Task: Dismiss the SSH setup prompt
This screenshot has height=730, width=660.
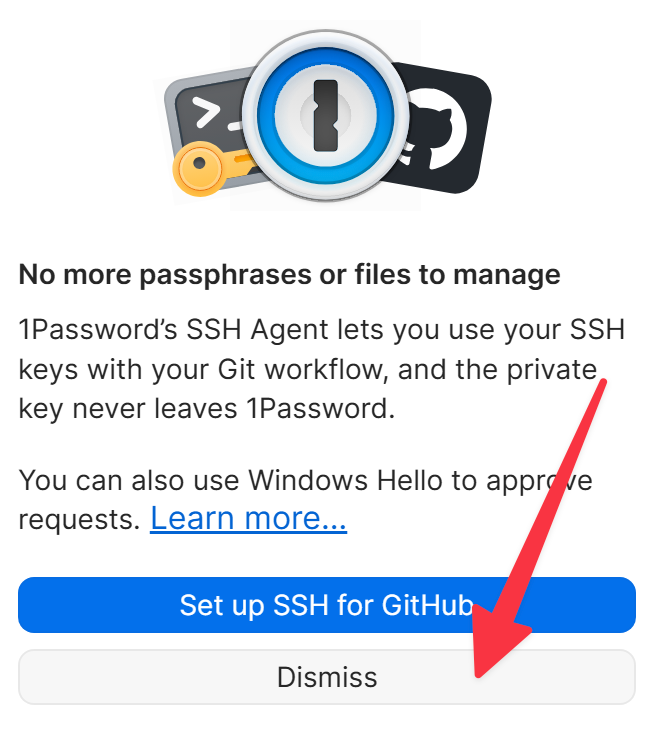Action: click(x=327, y=677)
